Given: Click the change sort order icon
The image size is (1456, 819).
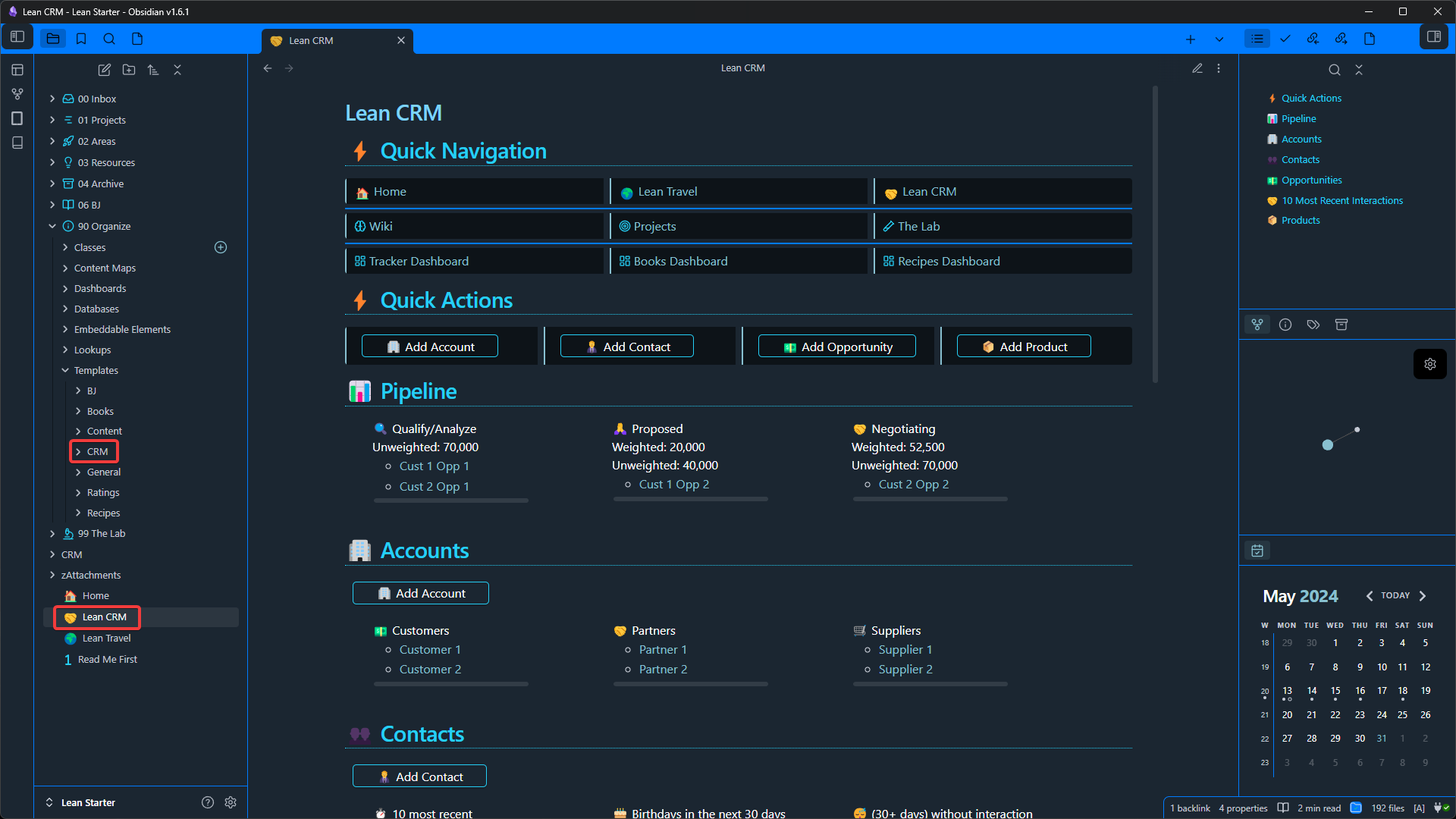Looking at the screenshot, I should (153, 70).
